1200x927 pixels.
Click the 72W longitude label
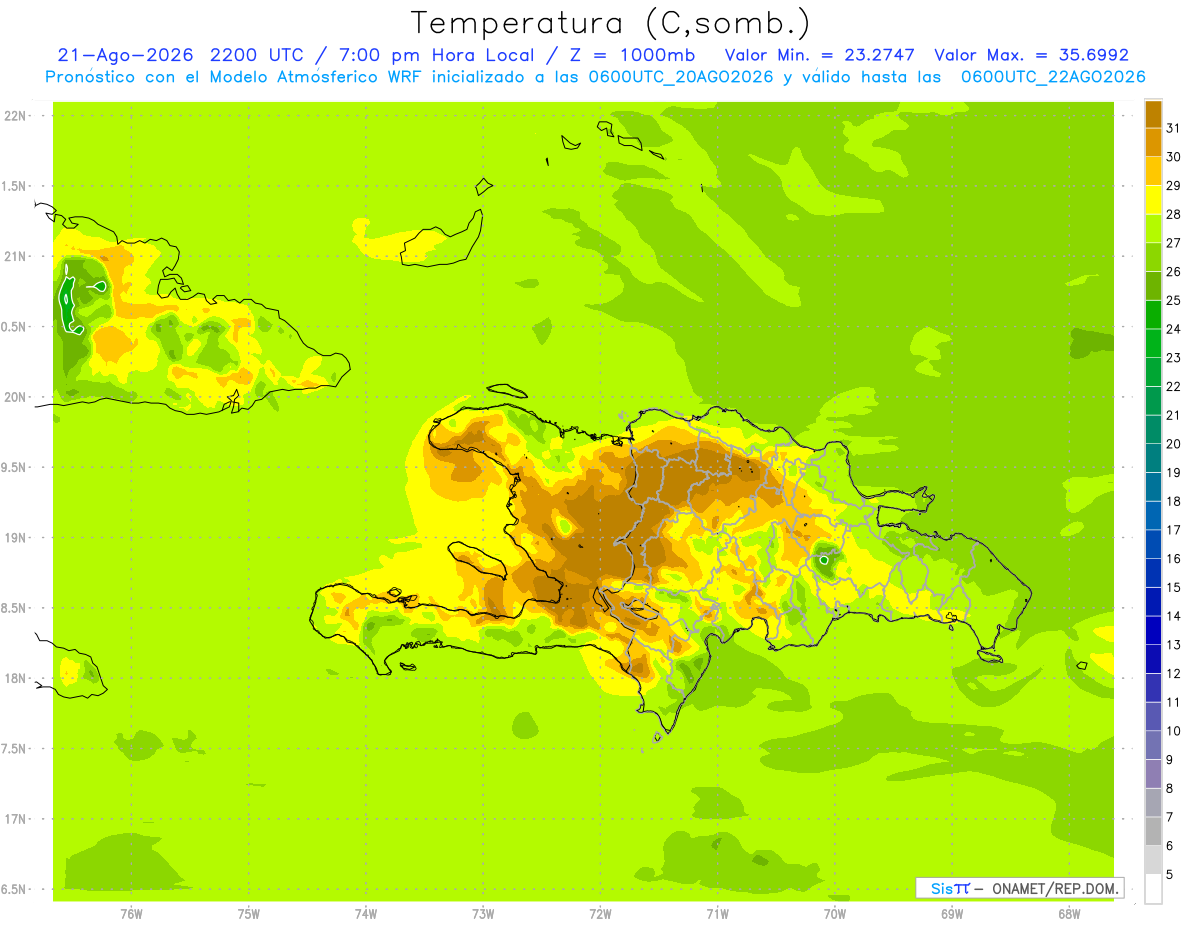point(600,913)
